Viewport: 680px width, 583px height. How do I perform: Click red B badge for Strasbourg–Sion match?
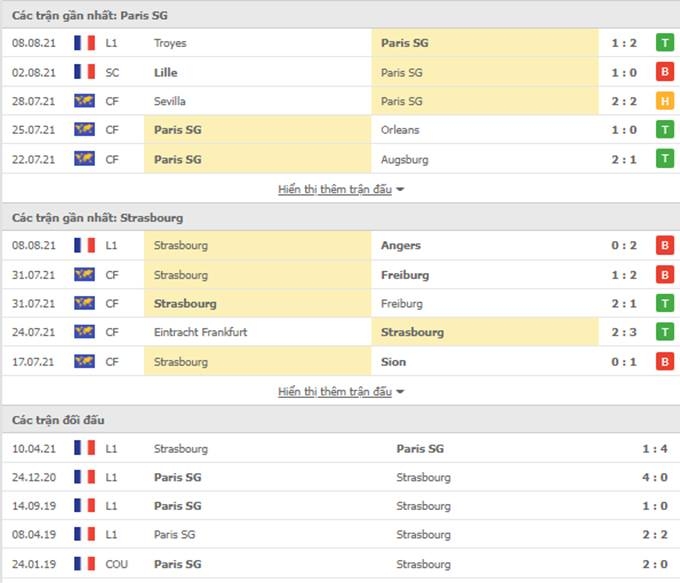click(x=665, y=362)
